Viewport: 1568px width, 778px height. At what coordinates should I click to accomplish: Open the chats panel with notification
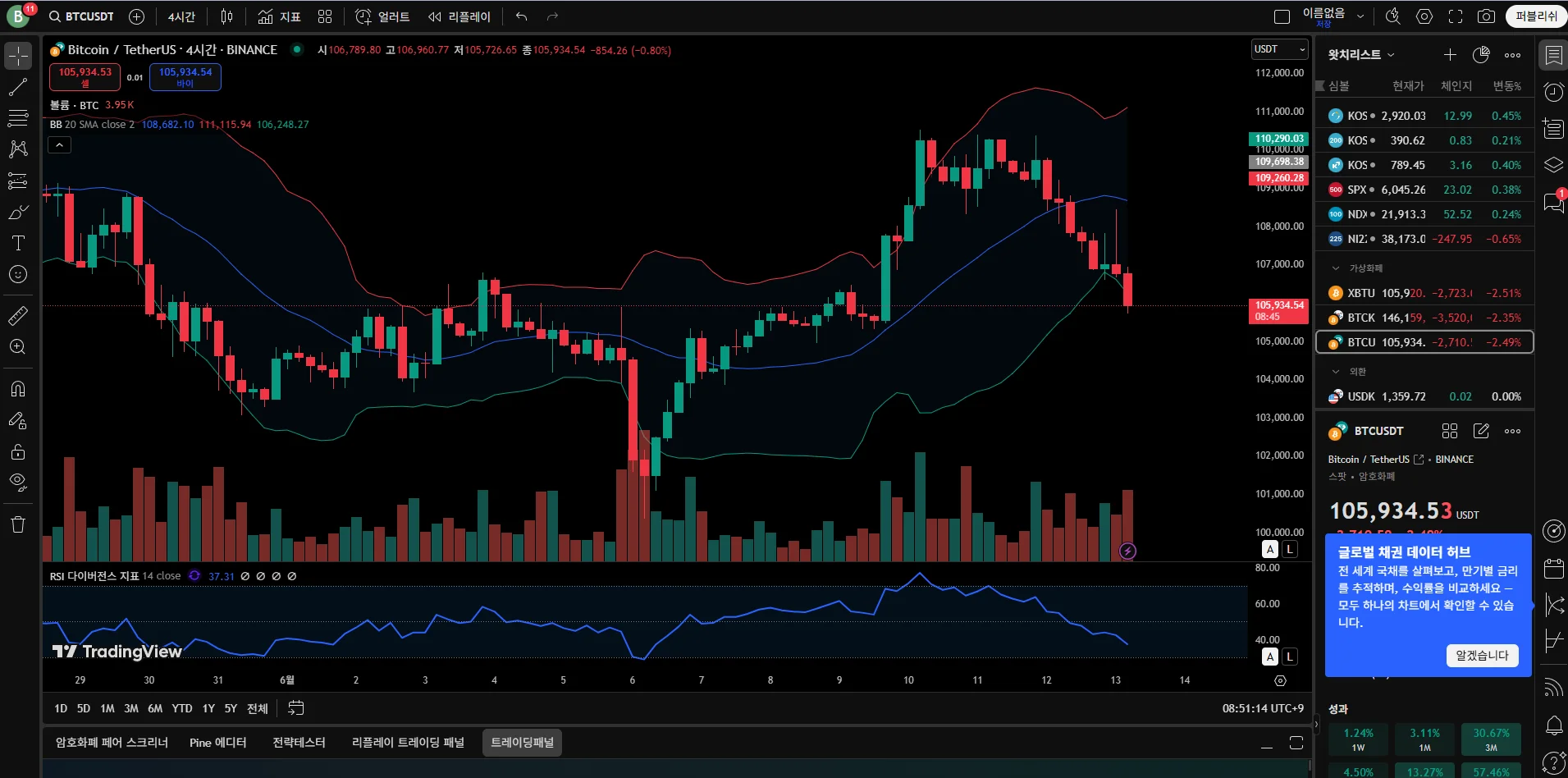pyautogui.click(x=1553, y=202)
